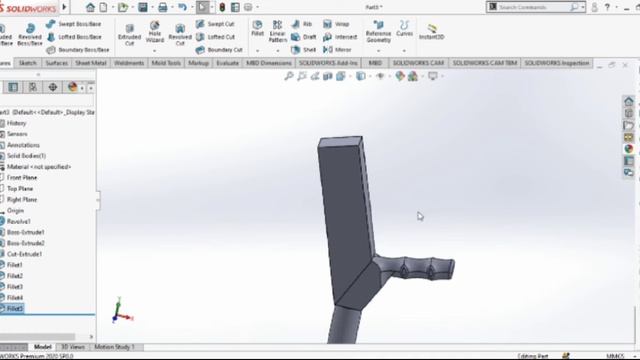Image resolution: width=640 pixels, height=360 pixels.
Task: Select the Linear Pattern tool
Action: click(x=278, y=31)
